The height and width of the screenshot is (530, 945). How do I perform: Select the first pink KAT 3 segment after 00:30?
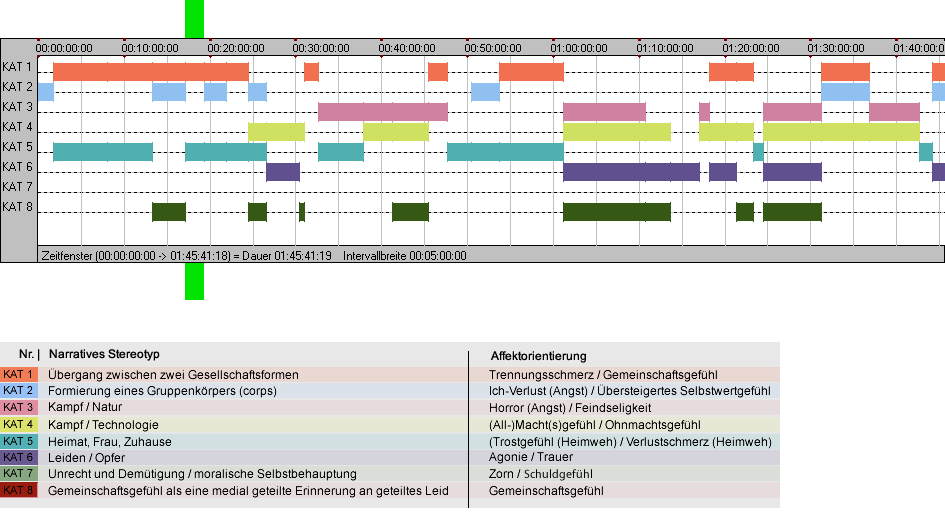pos(383,112)
